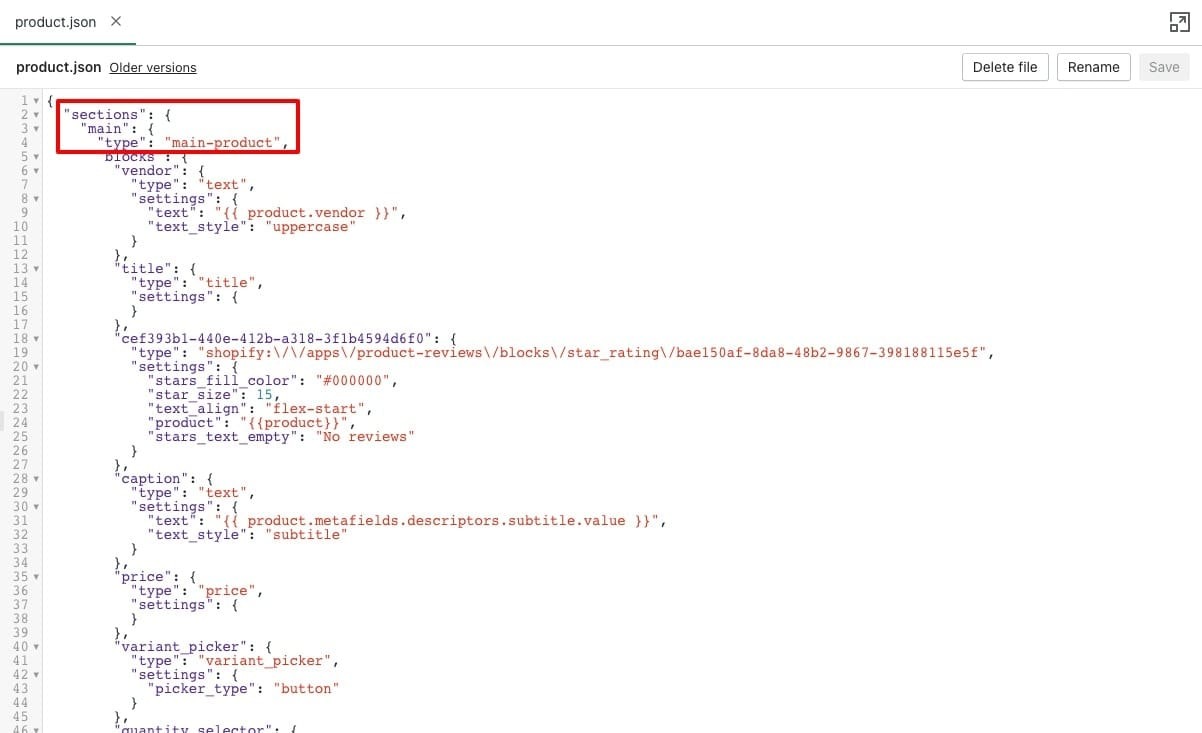Close the product.json tab

pyautogui.click(x=116, y=21)
